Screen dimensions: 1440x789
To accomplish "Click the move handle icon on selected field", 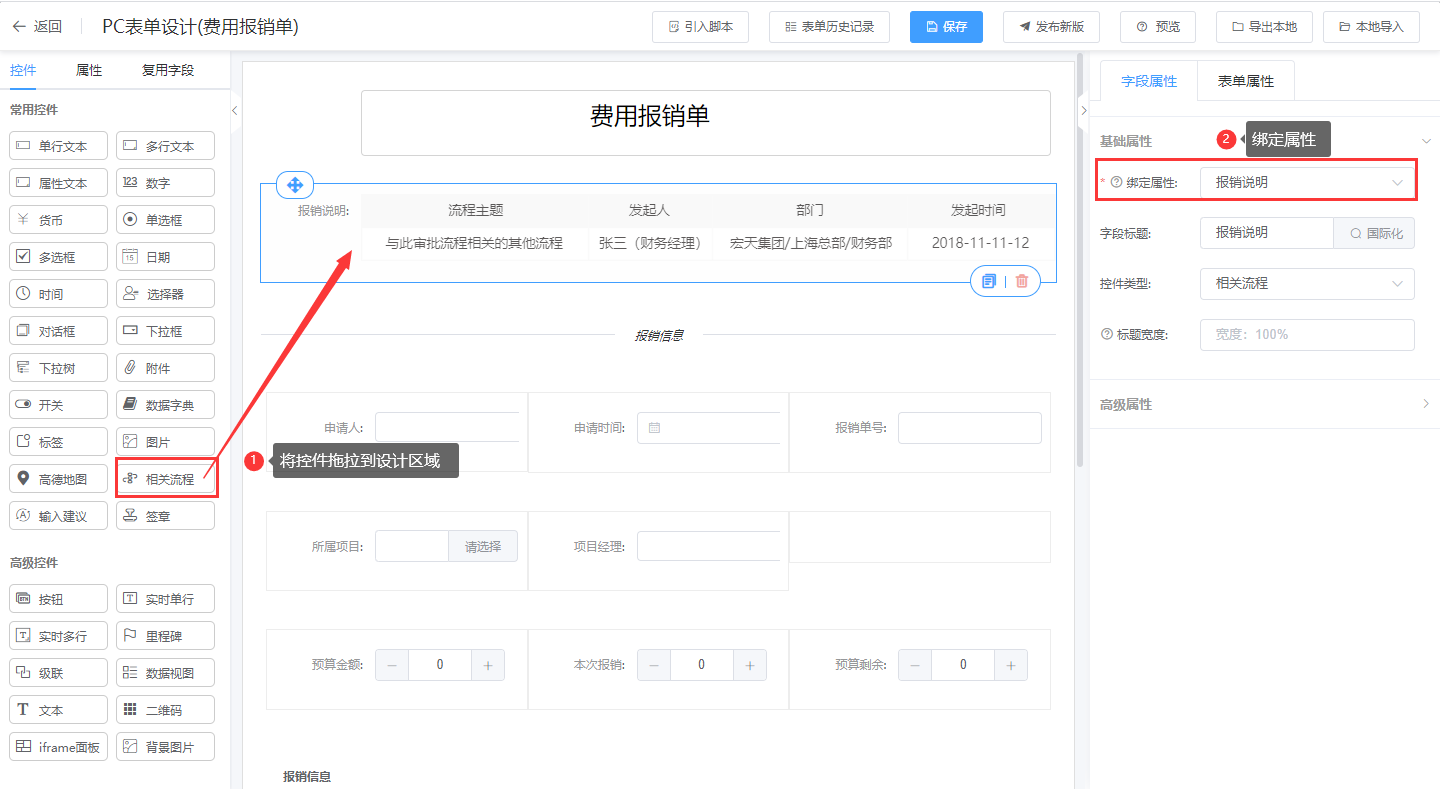I will pyautogui.click(x=295, y=185).
